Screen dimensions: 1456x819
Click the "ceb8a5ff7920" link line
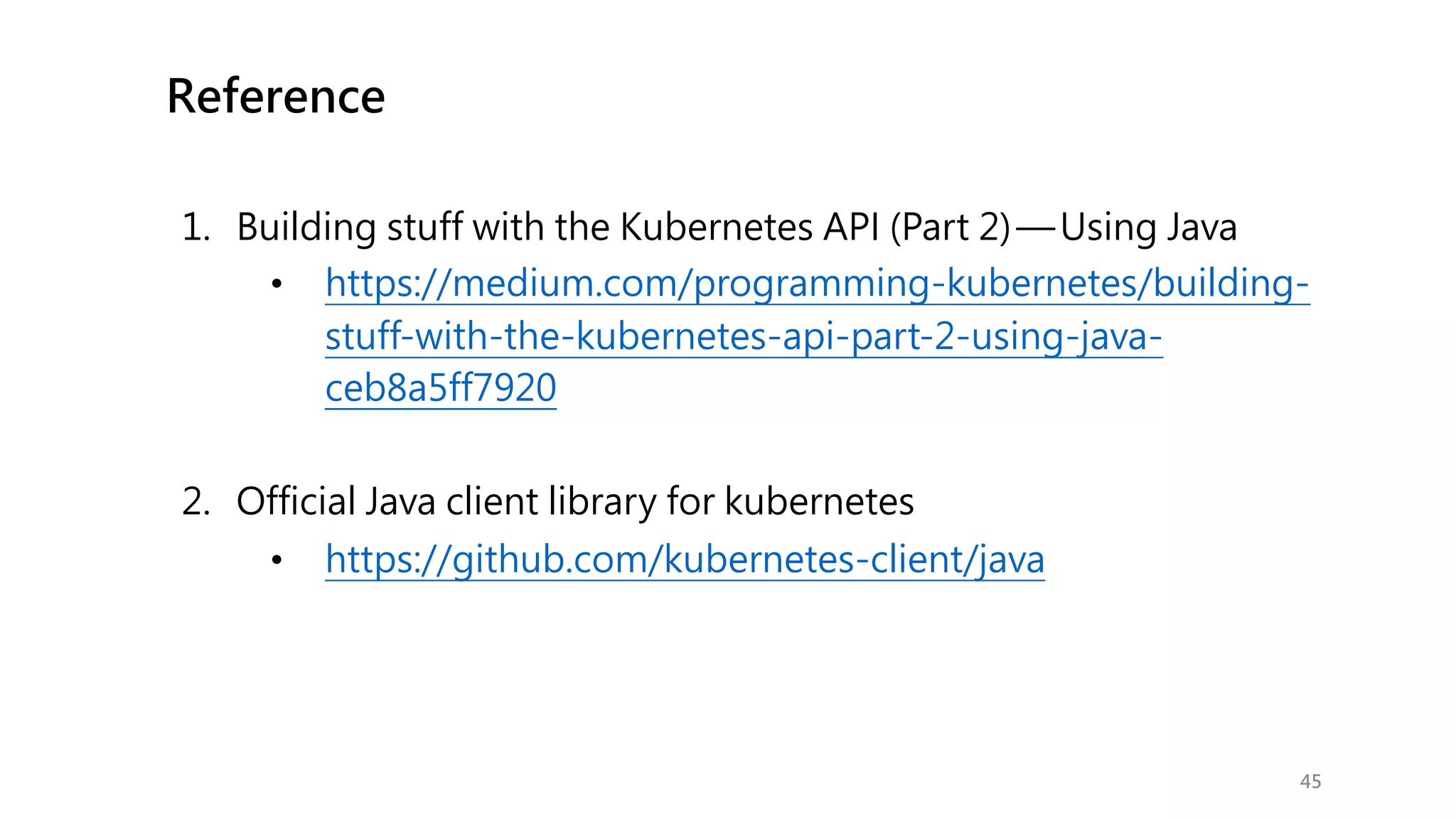tap(440, 388)
